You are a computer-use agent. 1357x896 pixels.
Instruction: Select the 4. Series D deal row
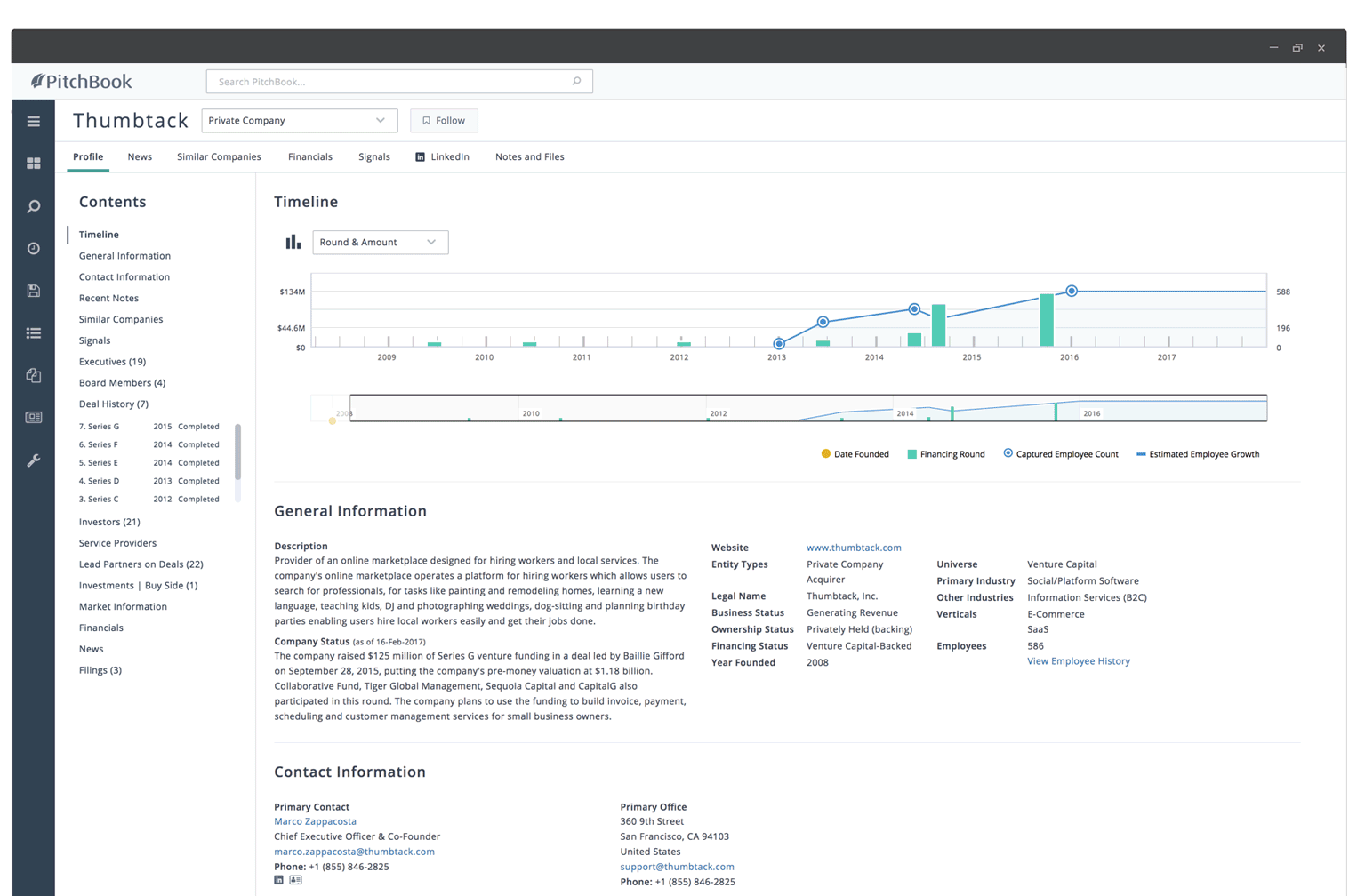[149, 481]
